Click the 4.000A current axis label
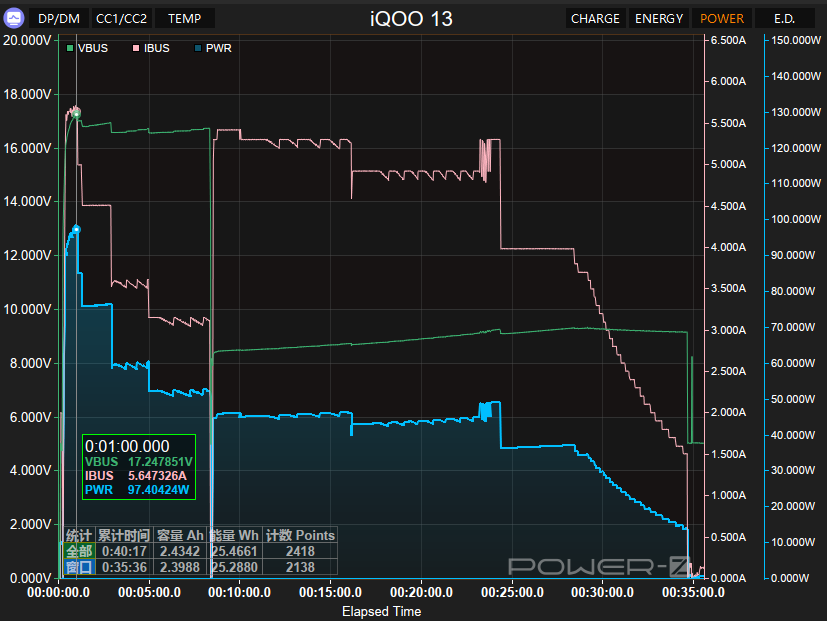The image size is (827, 621). click(728, 247)
